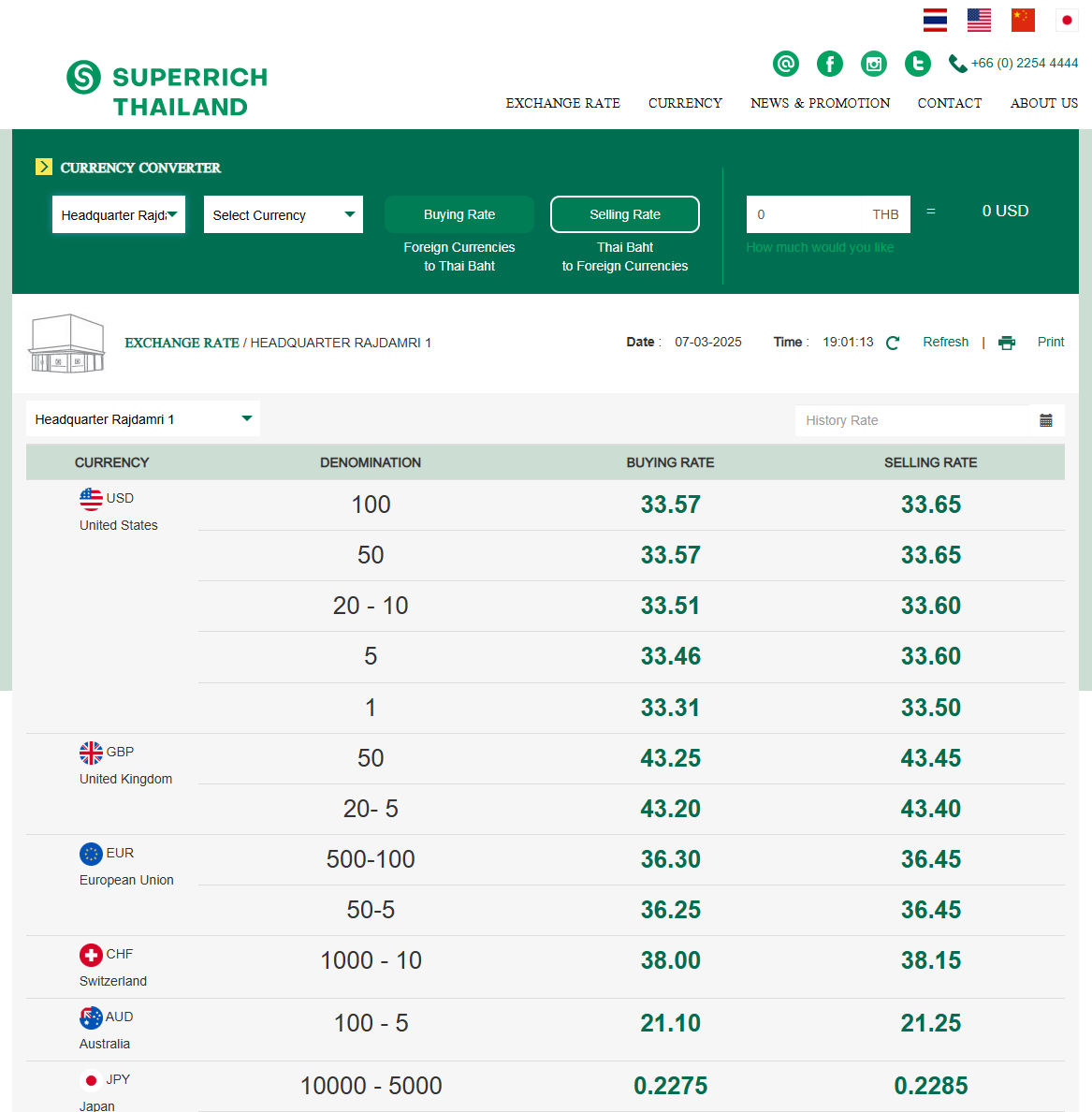The height and width of the screenshot is (1112, 1092).
Task: Click the CHF Switzerland flag icon
Action: pos(91,956)
